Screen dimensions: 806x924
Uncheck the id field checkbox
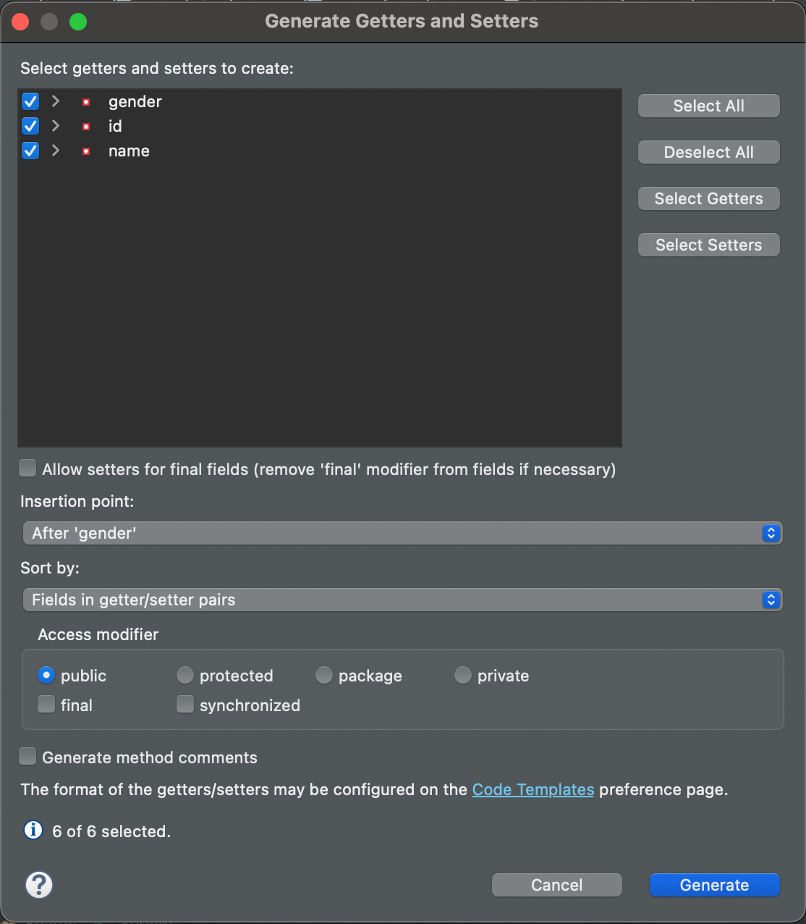tap(30, 126)
